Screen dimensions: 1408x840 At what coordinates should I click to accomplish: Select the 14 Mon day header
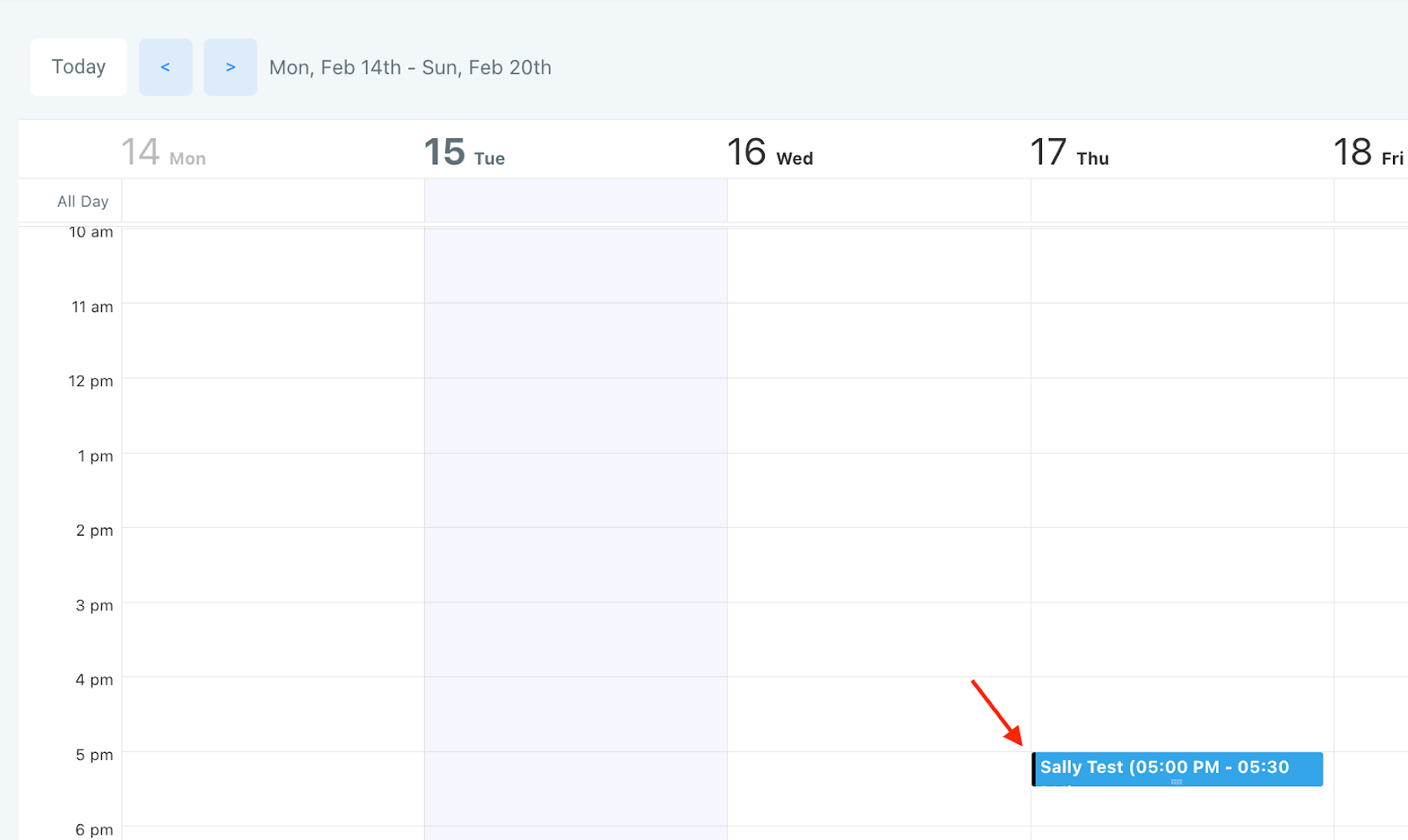click(164, 152)
